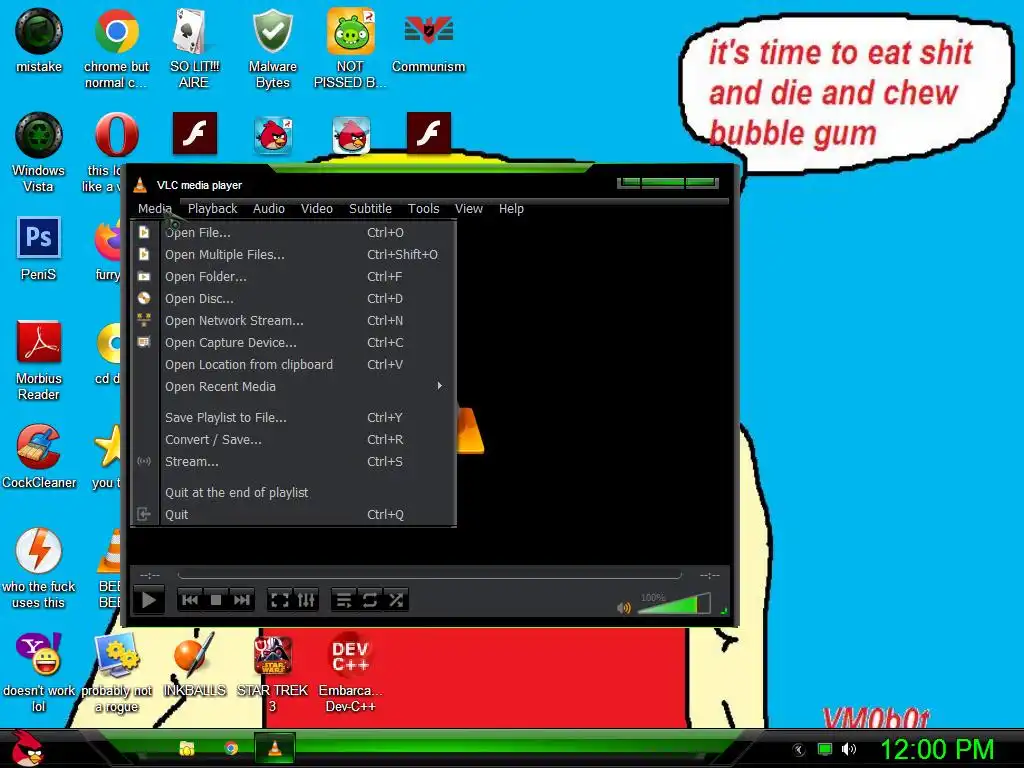Viewport: 1024px width, 768px height.
Task: Click the previous track button in VLC
Action: click(190, 600)
